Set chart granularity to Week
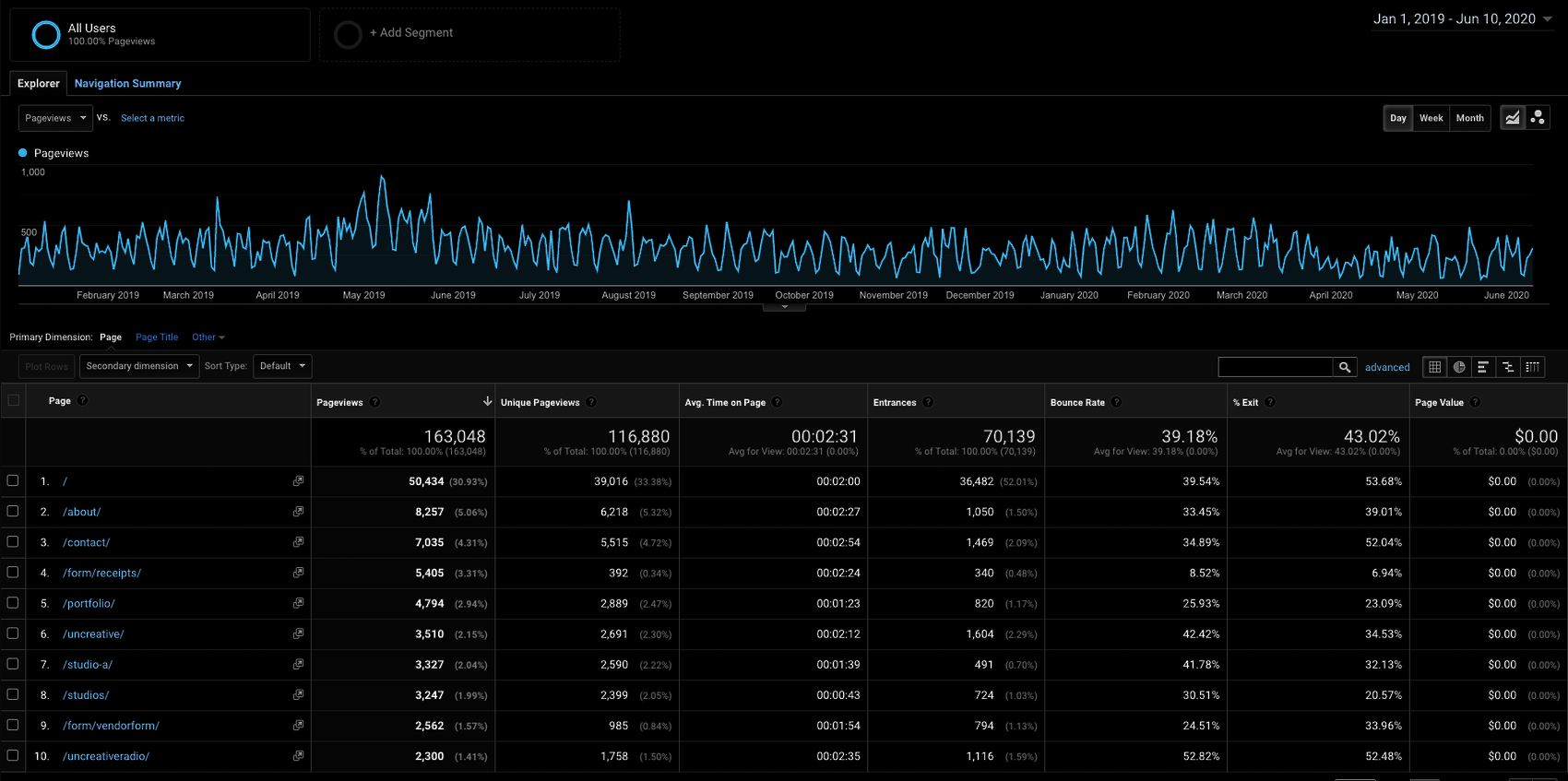This screenshot has width=1568, height=781. point(1431,118)
